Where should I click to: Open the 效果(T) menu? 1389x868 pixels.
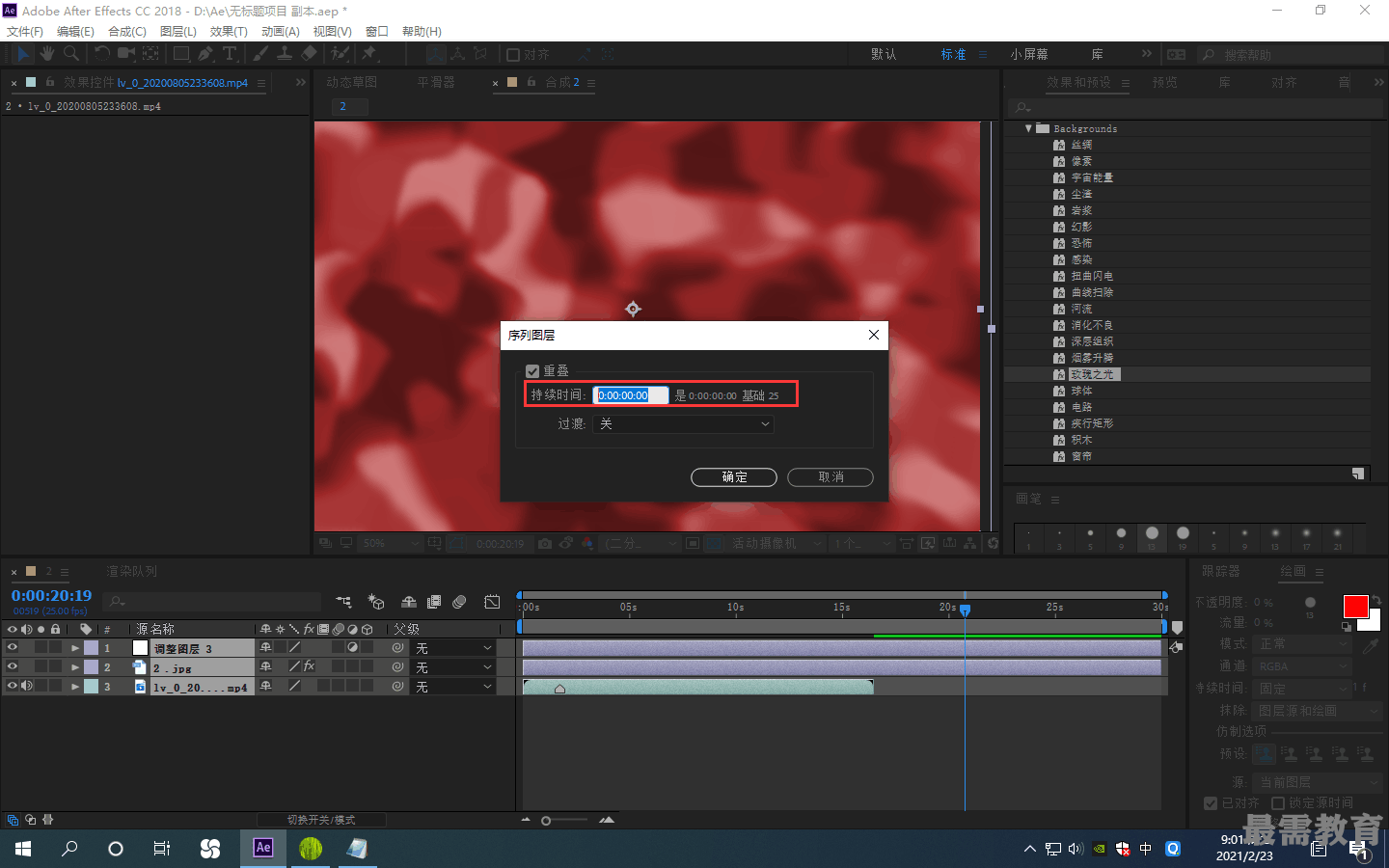pyautogui.click(x=229, y=32)
